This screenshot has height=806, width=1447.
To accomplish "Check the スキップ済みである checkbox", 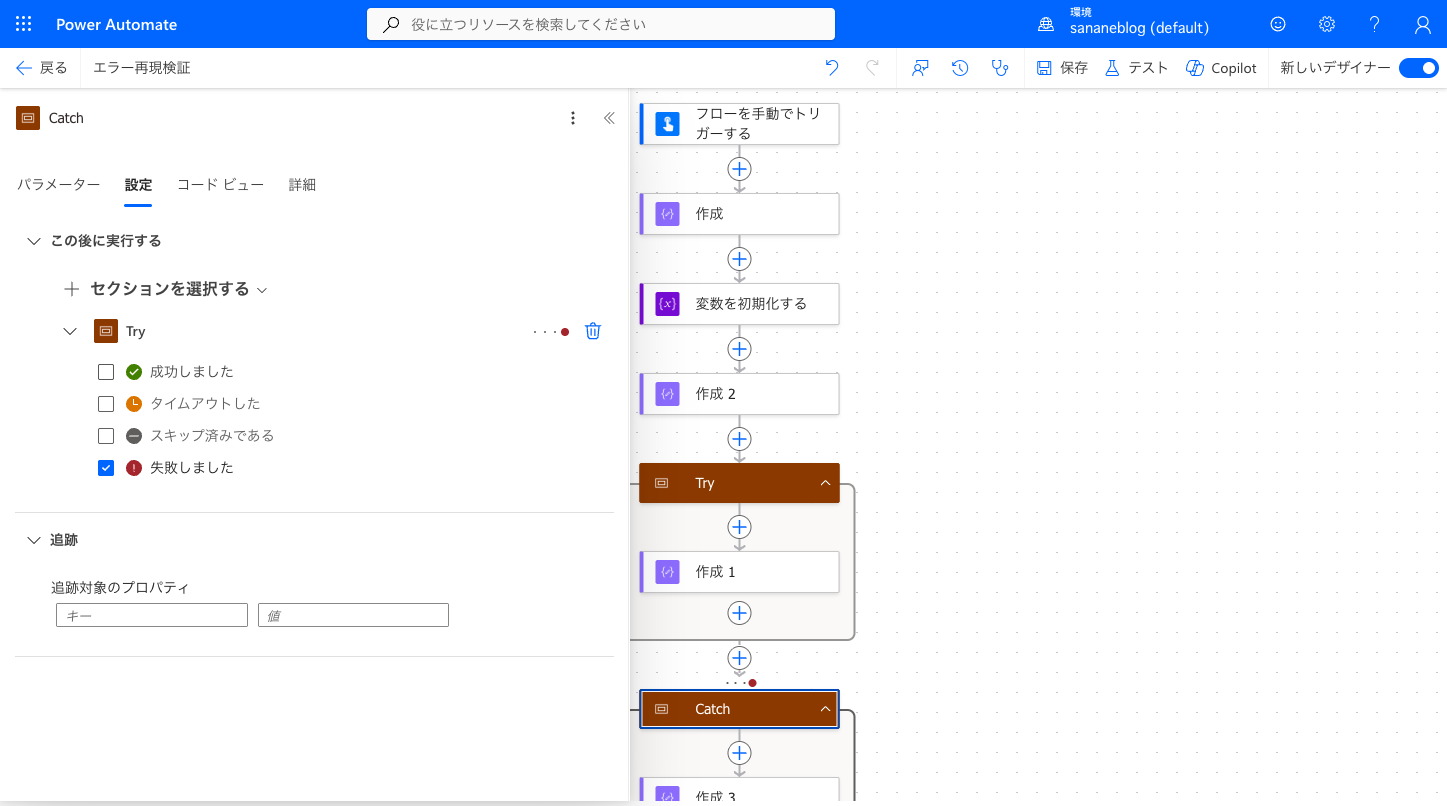I will 106,436.
